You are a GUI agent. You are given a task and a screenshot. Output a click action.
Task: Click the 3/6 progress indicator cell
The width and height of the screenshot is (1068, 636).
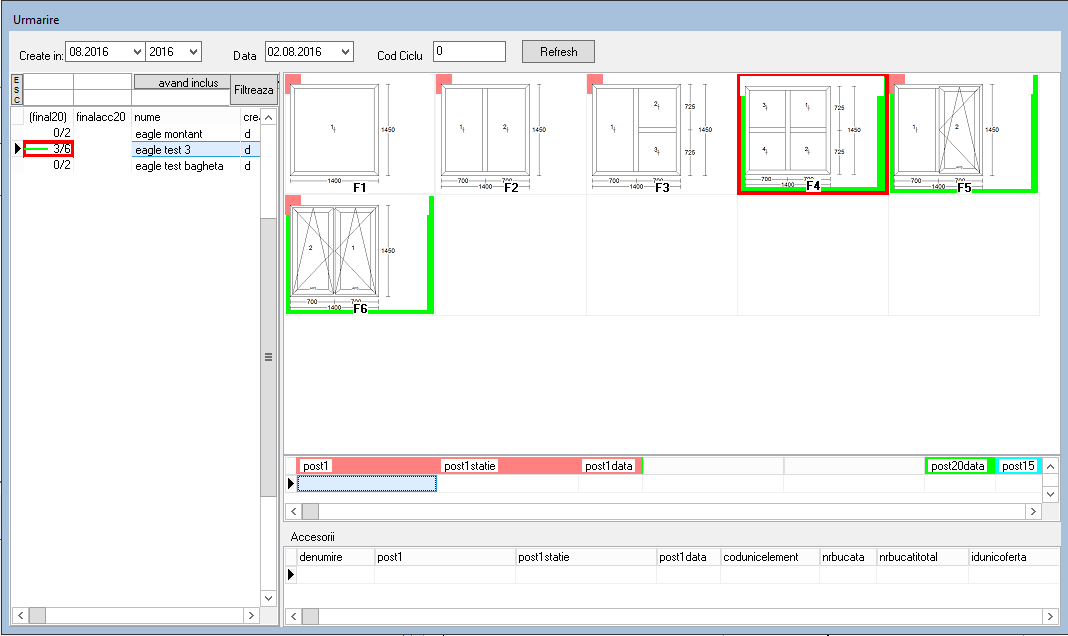[48, 149]
